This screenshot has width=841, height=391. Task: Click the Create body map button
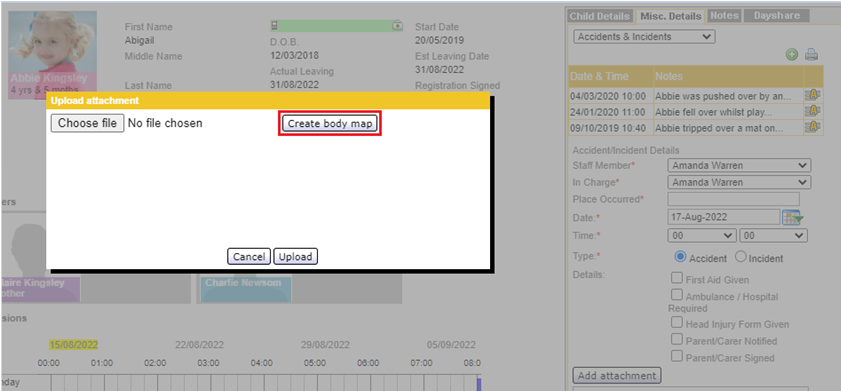[330, 124]
